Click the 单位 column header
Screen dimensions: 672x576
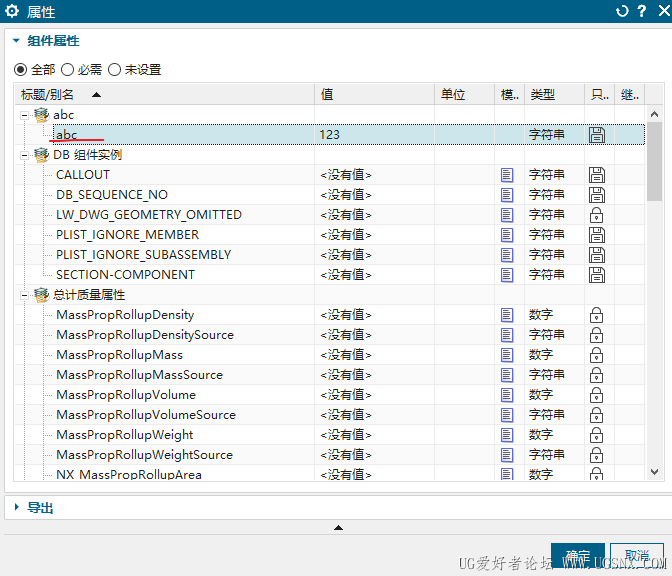click(x=465, y=94)
